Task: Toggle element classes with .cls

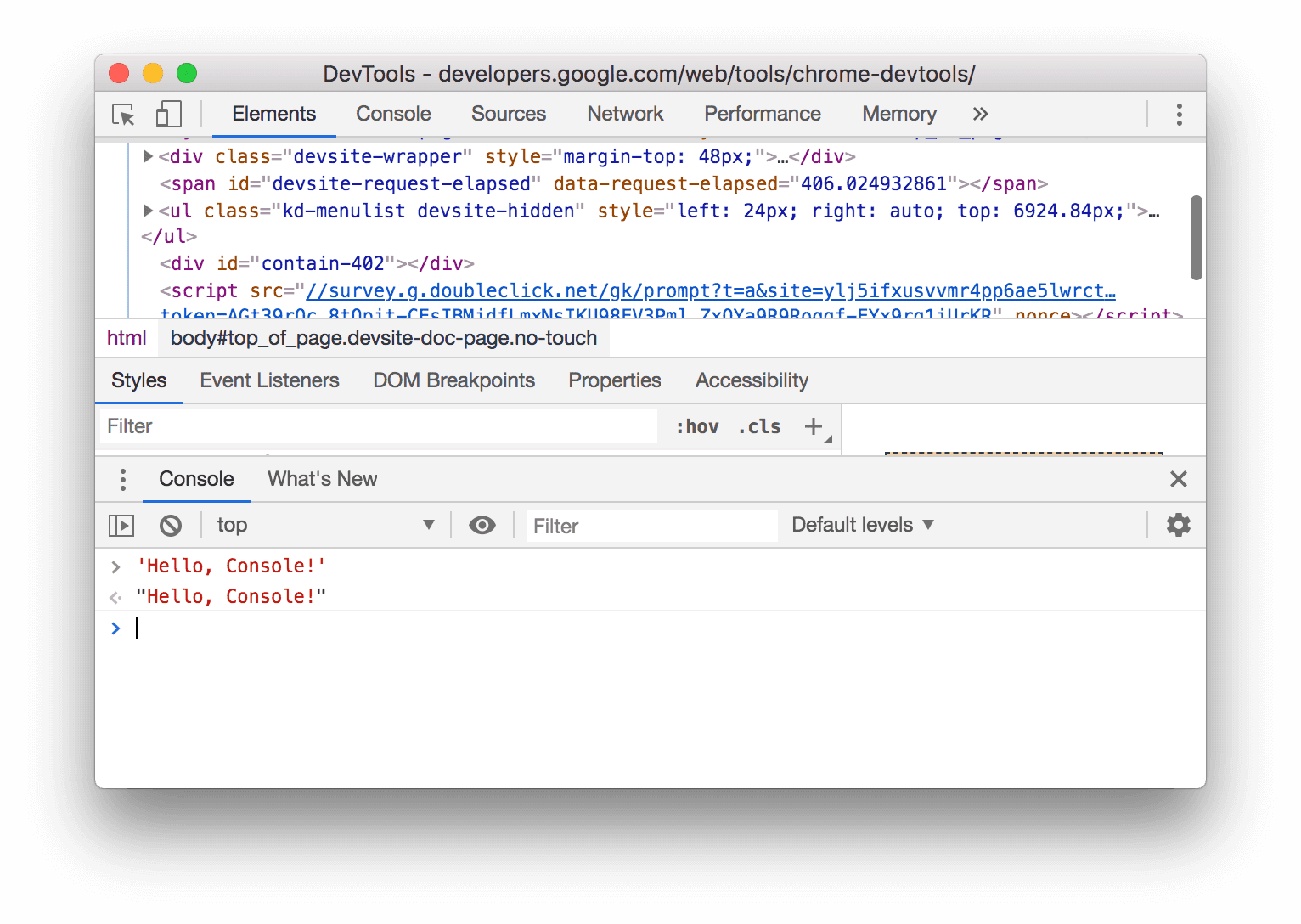Action: [758, 426]
